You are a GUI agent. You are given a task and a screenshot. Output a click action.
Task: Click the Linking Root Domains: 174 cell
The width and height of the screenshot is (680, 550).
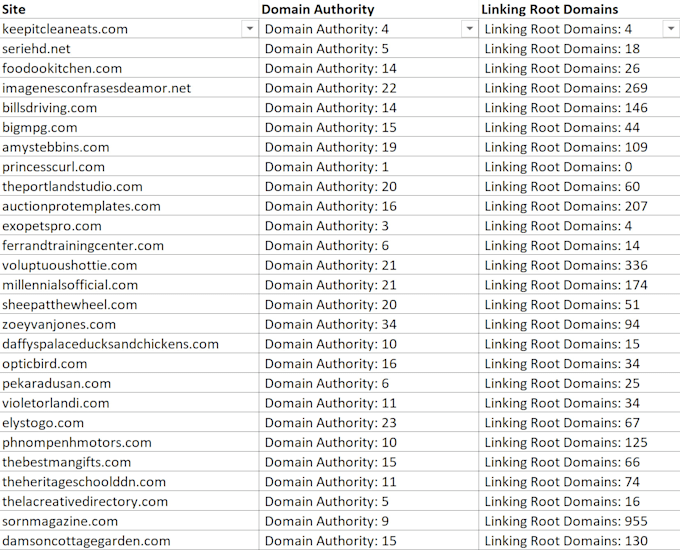coord(580,285)
